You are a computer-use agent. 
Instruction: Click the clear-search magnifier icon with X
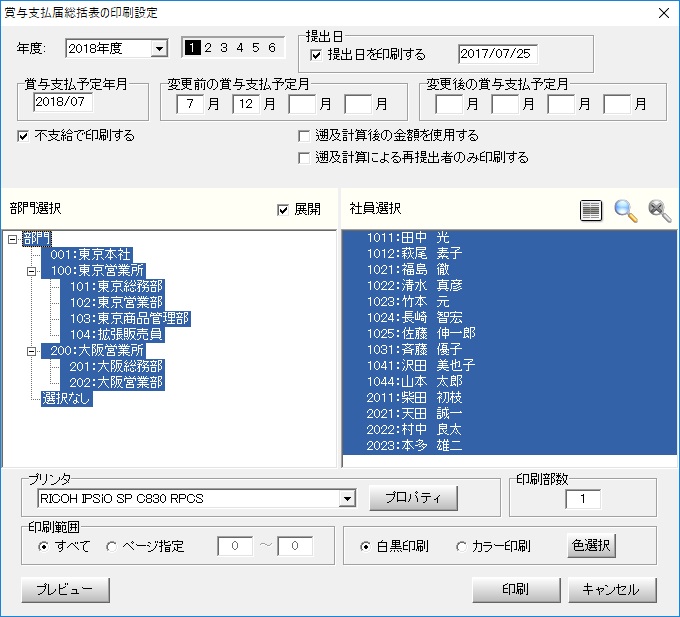point(659,211)
